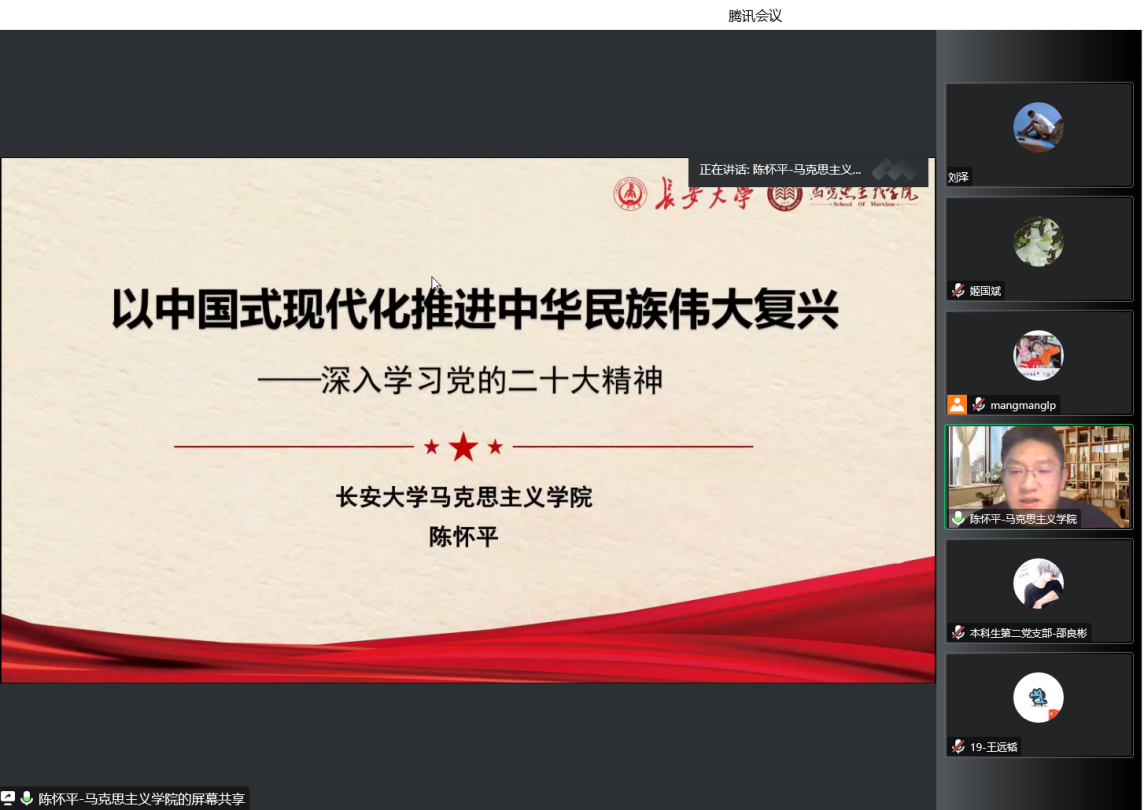Click the 腾讯会议 window title
The image size is (1144, 810).
click(x=755, y=15)
